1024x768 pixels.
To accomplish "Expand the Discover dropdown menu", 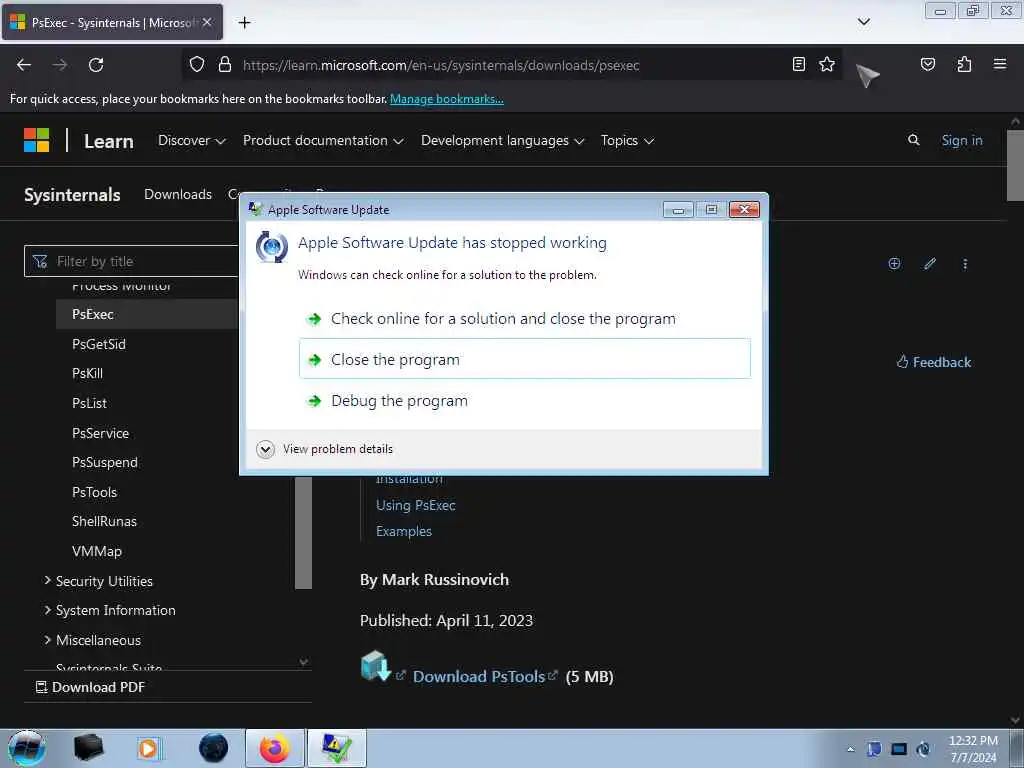I will [x=191, y=140].
